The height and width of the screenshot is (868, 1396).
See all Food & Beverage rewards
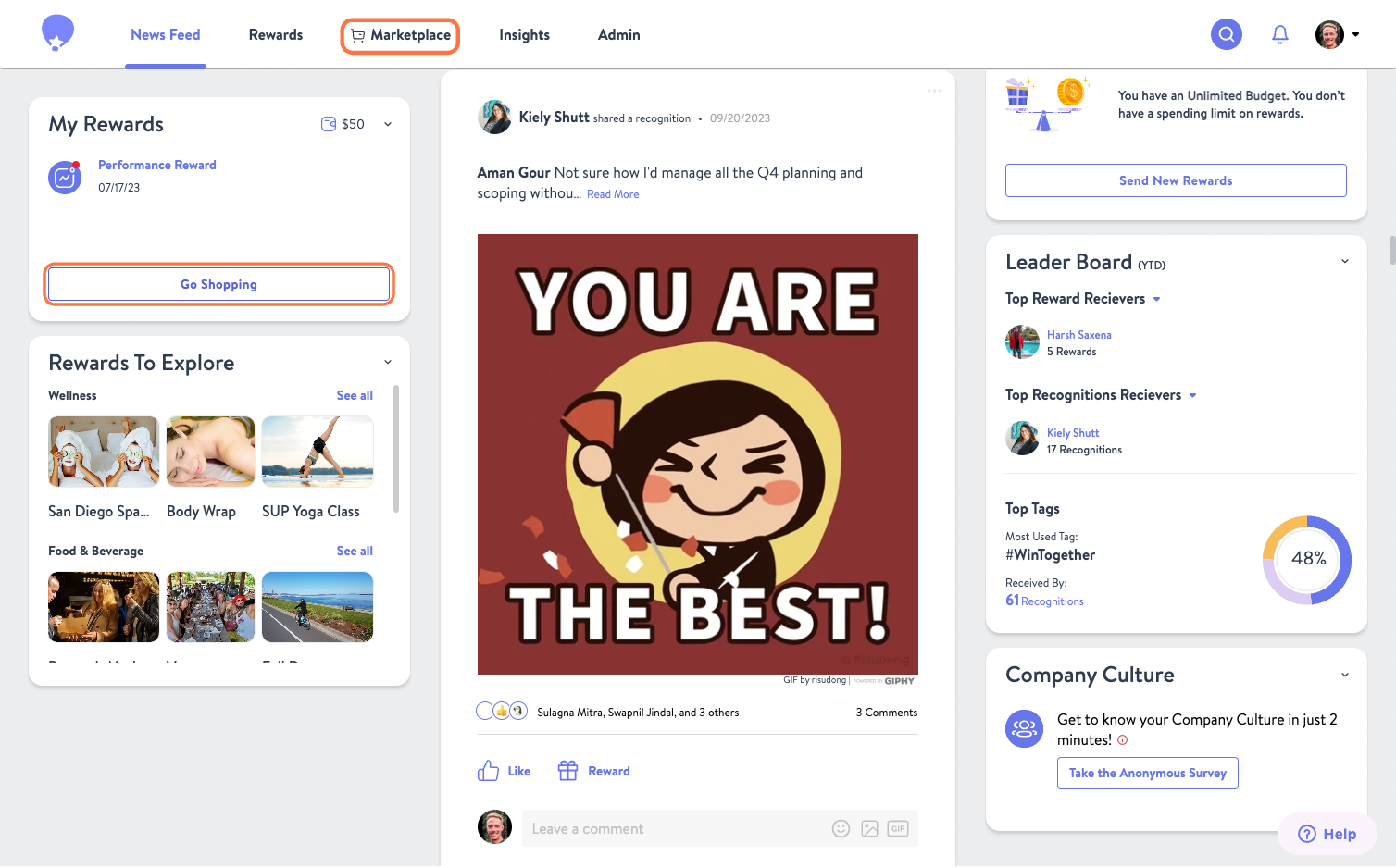355,551
